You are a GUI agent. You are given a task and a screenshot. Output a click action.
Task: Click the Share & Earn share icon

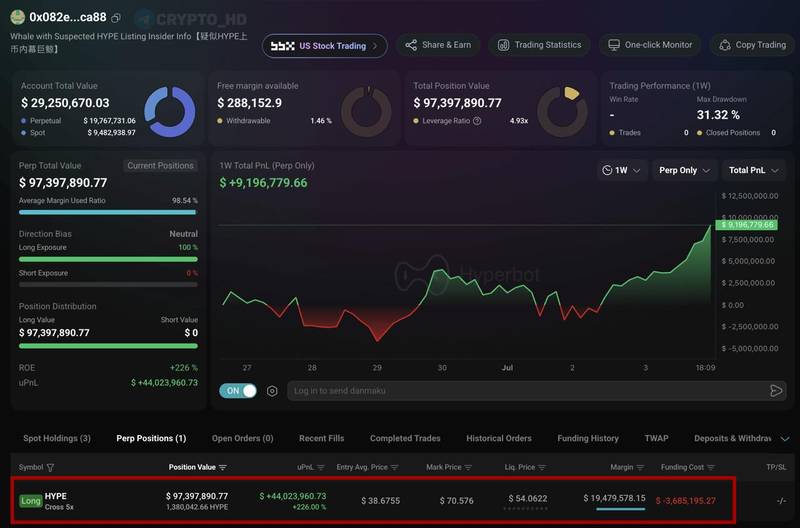click(411, 45)
